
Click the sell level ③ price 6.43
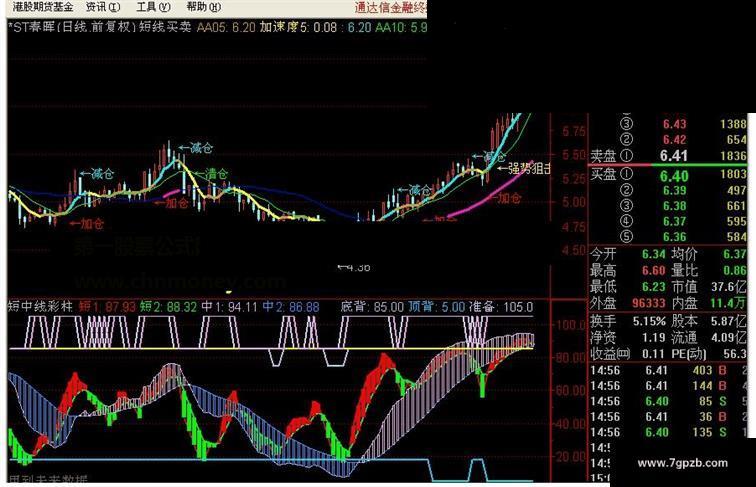tap(674, 124)
